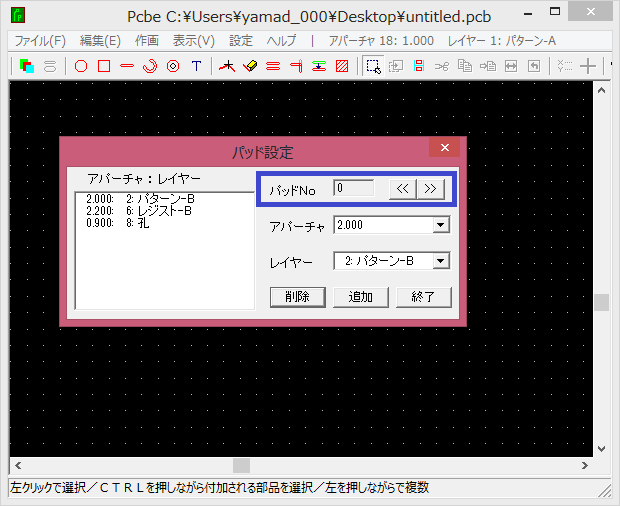Click the horizontal scrollbar thumb

coord(241,465)
